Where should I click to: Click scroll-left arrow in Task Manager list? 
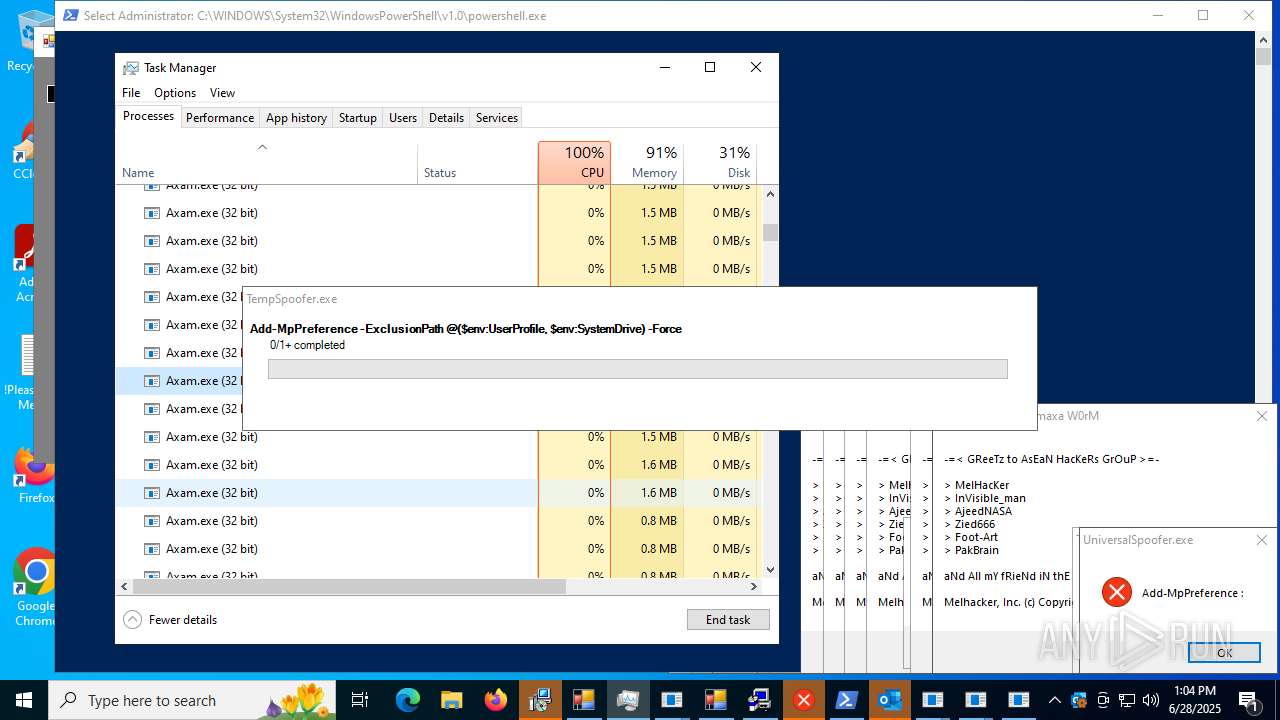pos(125,587)
